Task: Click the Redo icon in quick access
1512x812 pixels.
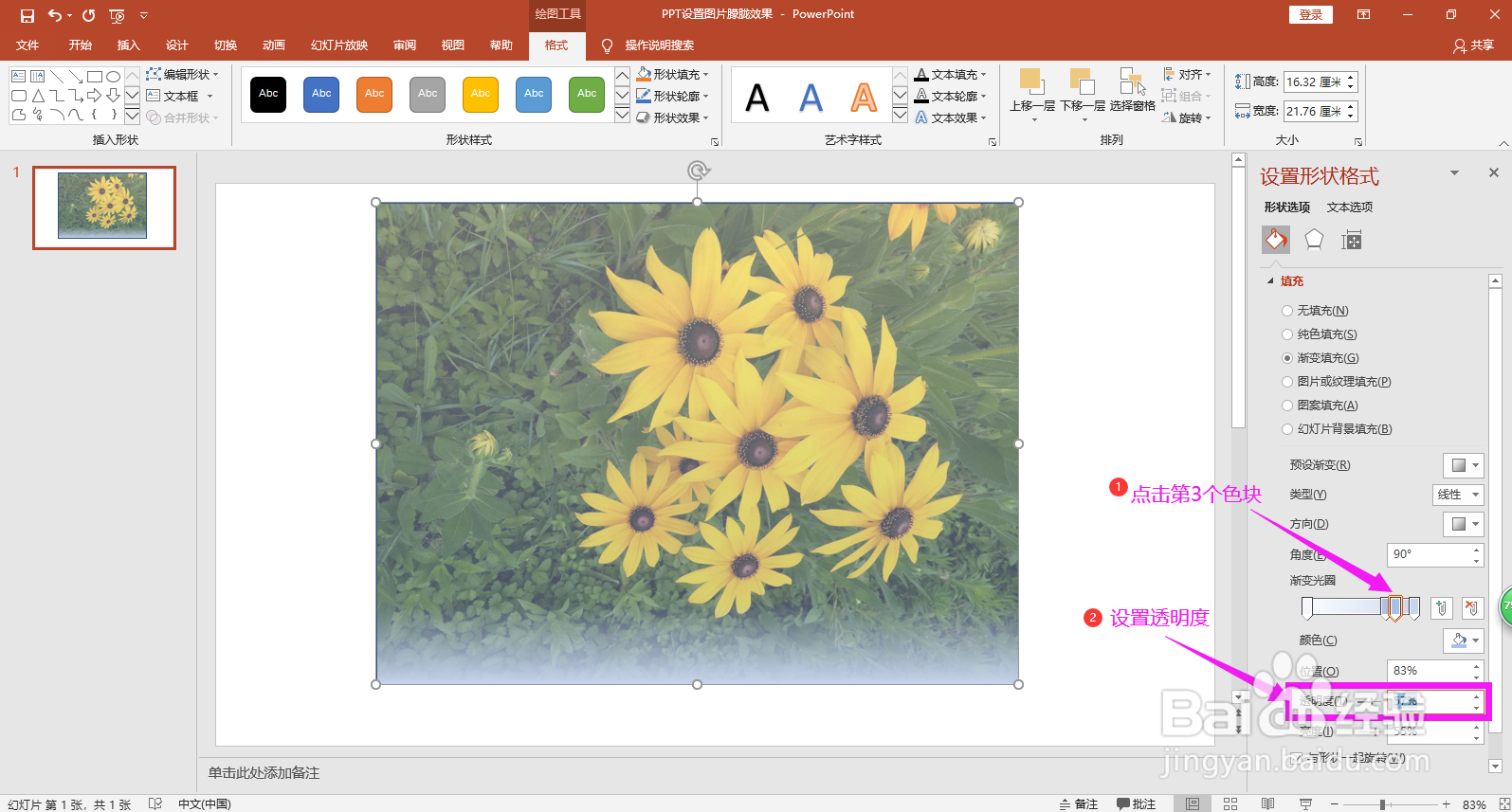Action: 89,15
